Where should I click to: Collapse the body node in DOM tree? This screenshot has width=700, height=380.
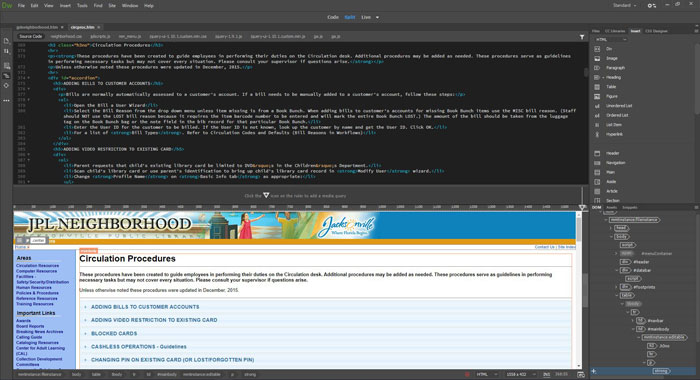[x=611, y=237]
